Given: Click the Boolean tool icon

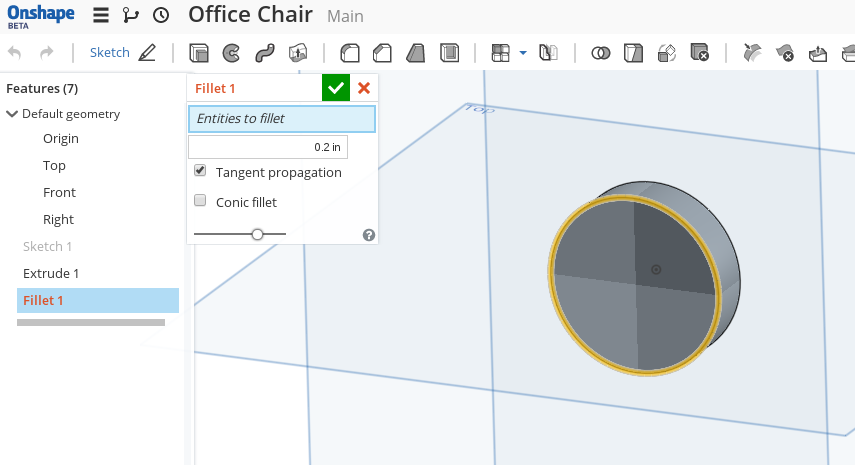Looking at the screenshot, I should pos(600,52).
